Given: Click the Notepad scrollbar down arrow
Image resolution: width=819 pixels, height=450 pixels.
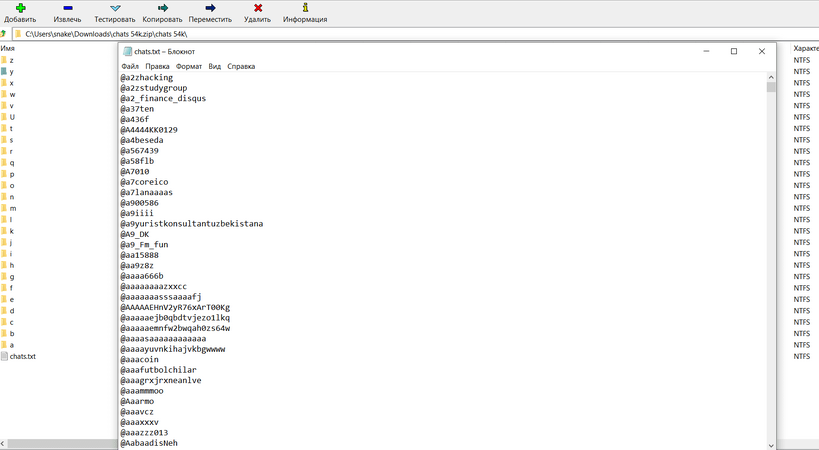Looking at the screenshot, I should (x=771, y=444).
